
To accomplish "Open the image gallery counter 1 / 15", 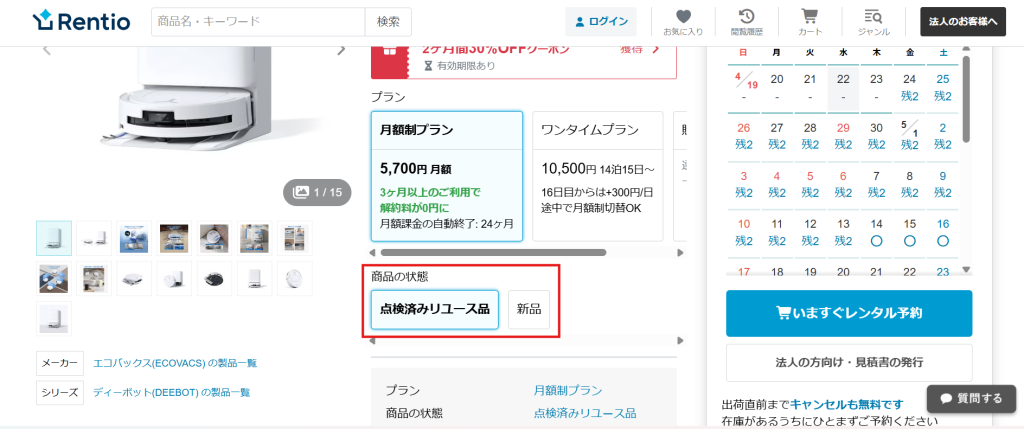I will pyautogui.click(x=317, y=192).
